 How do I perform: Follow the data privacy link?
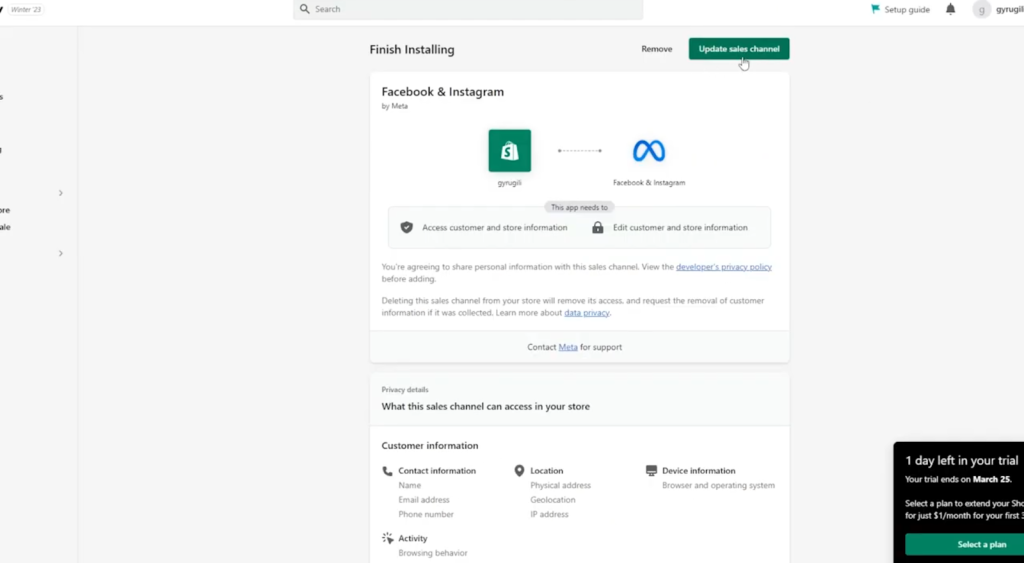[x=586, y=313]
